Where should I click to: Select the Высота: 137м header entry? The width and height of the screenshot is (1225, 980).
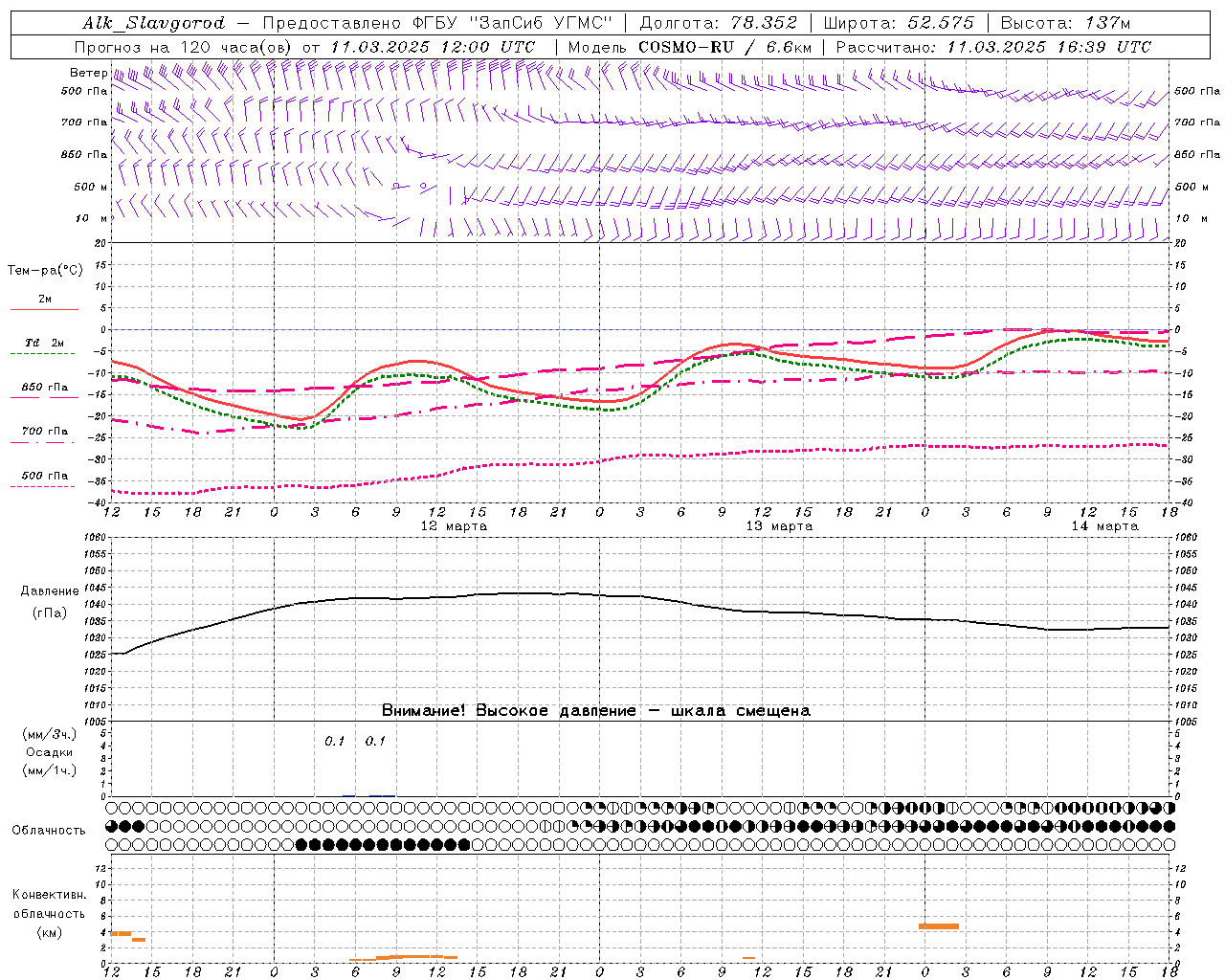coord(1065,23)
